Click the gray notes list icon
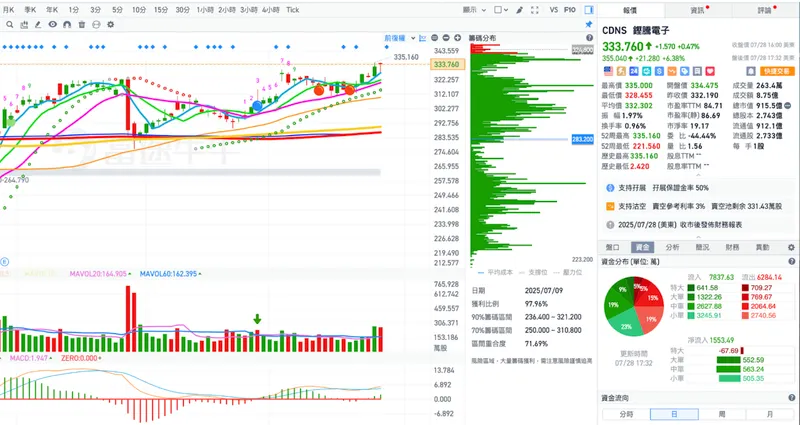The height and width of the screenshot is (425, 800). point(697,71)
